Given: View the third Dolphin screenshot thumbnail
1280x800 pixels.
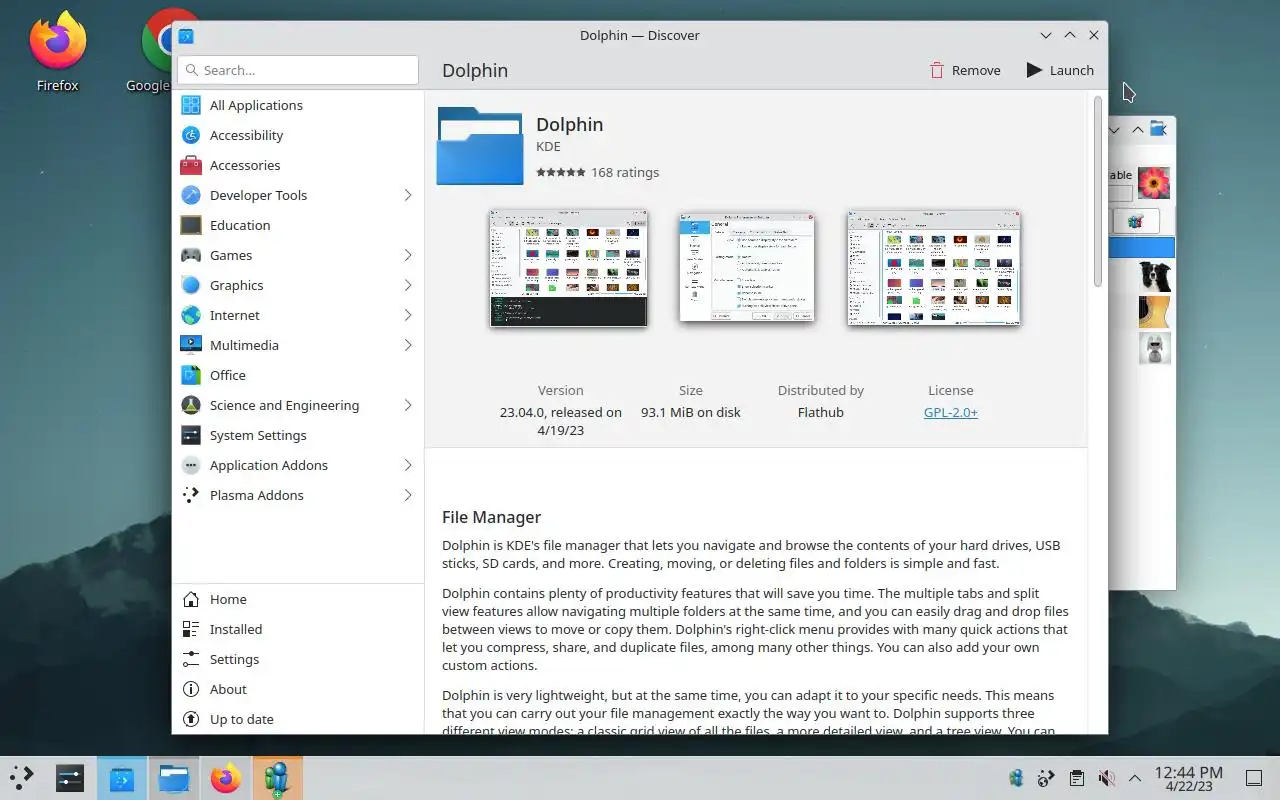Looking at the screenshot, I should point(933,268).
